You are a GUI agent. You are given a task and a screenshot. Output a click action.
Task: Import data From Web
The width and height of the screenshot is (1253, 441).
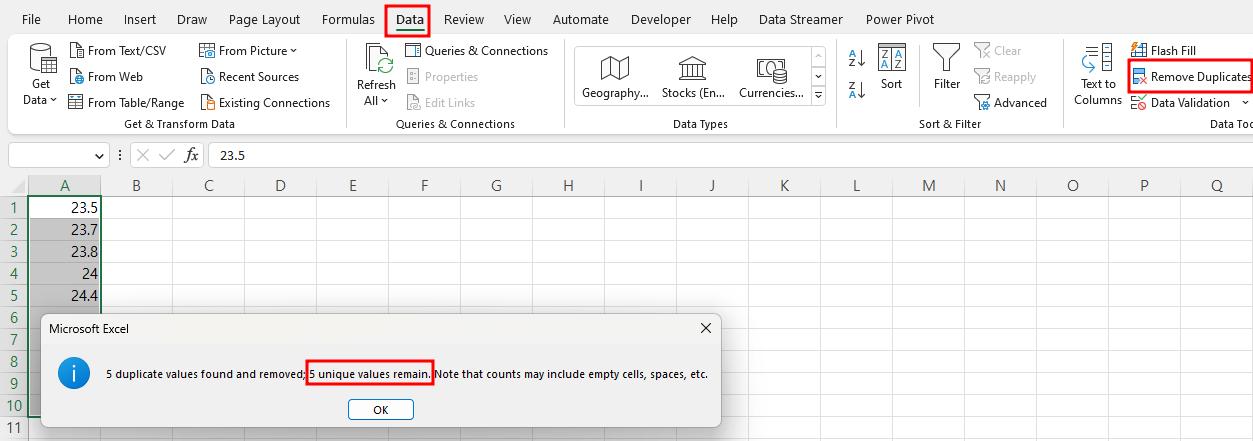click(105, 76)
